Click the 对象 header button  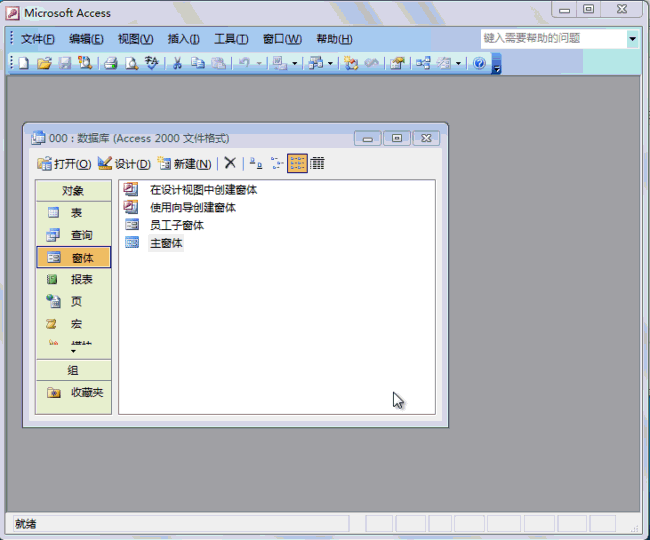coord(73,191)
